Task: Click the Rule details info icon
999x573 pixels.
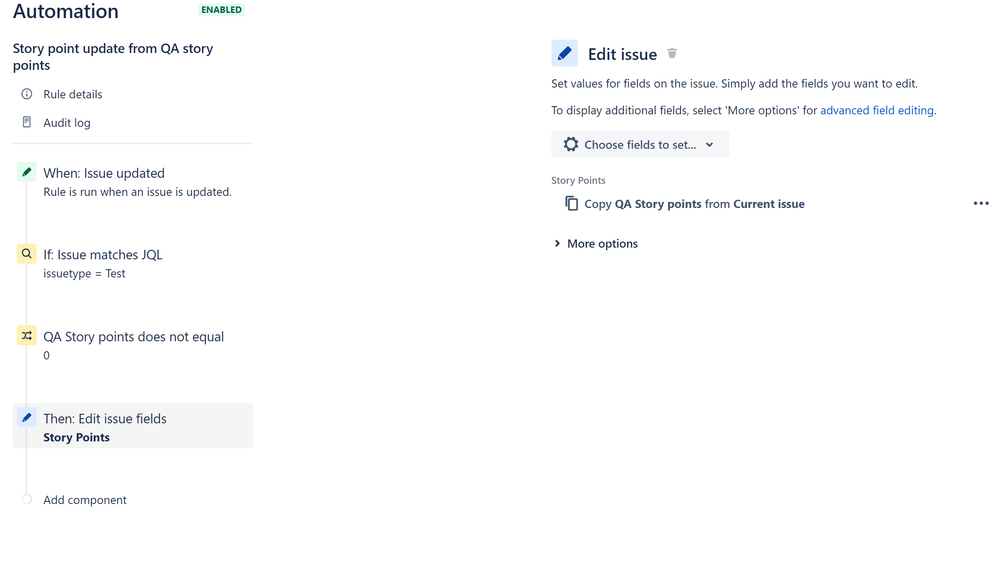Action: (27, 94)
